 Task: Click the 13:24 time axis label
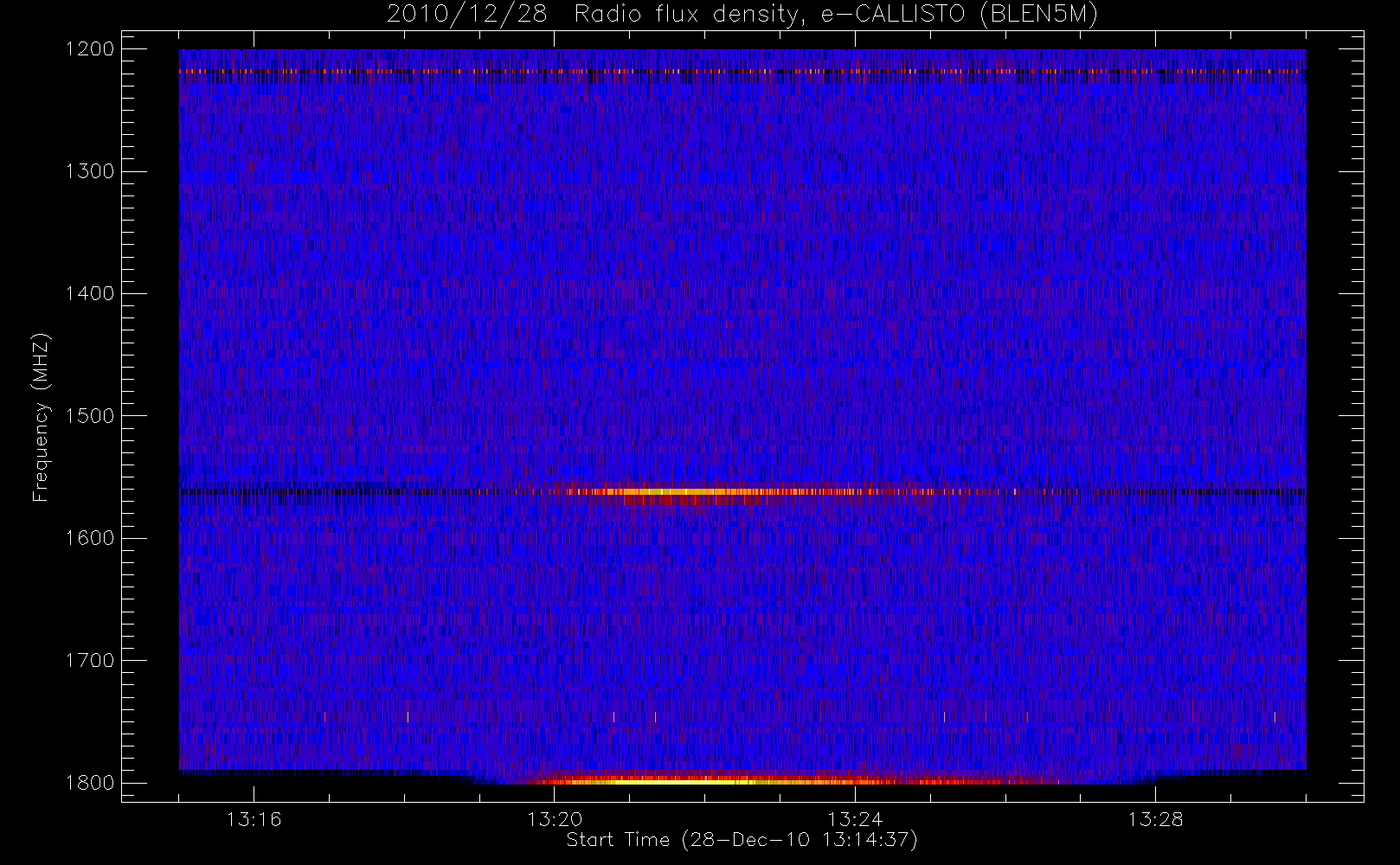[855, 819]
